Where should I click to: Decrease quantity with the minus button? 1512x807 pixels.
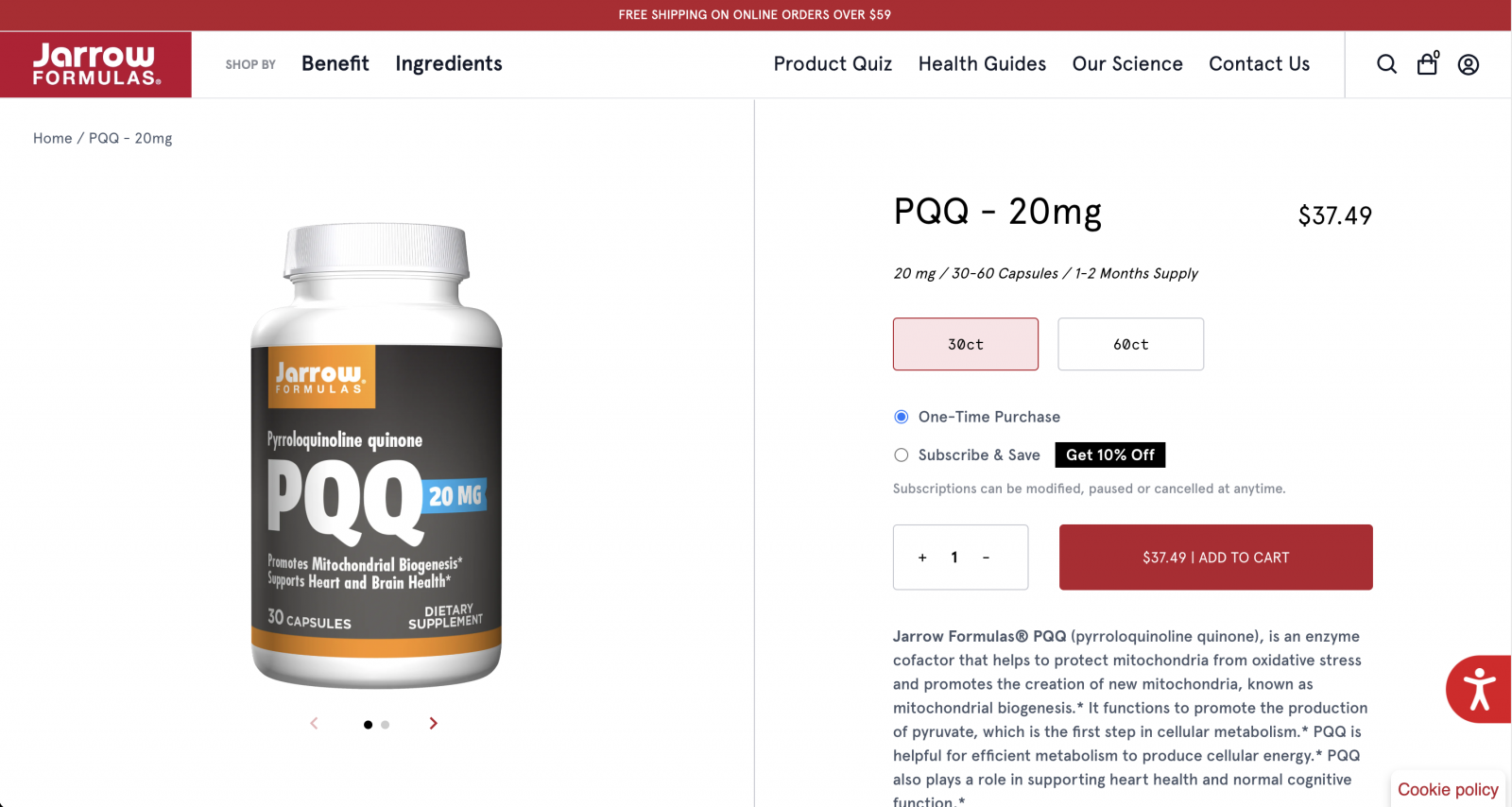(986, 558)
